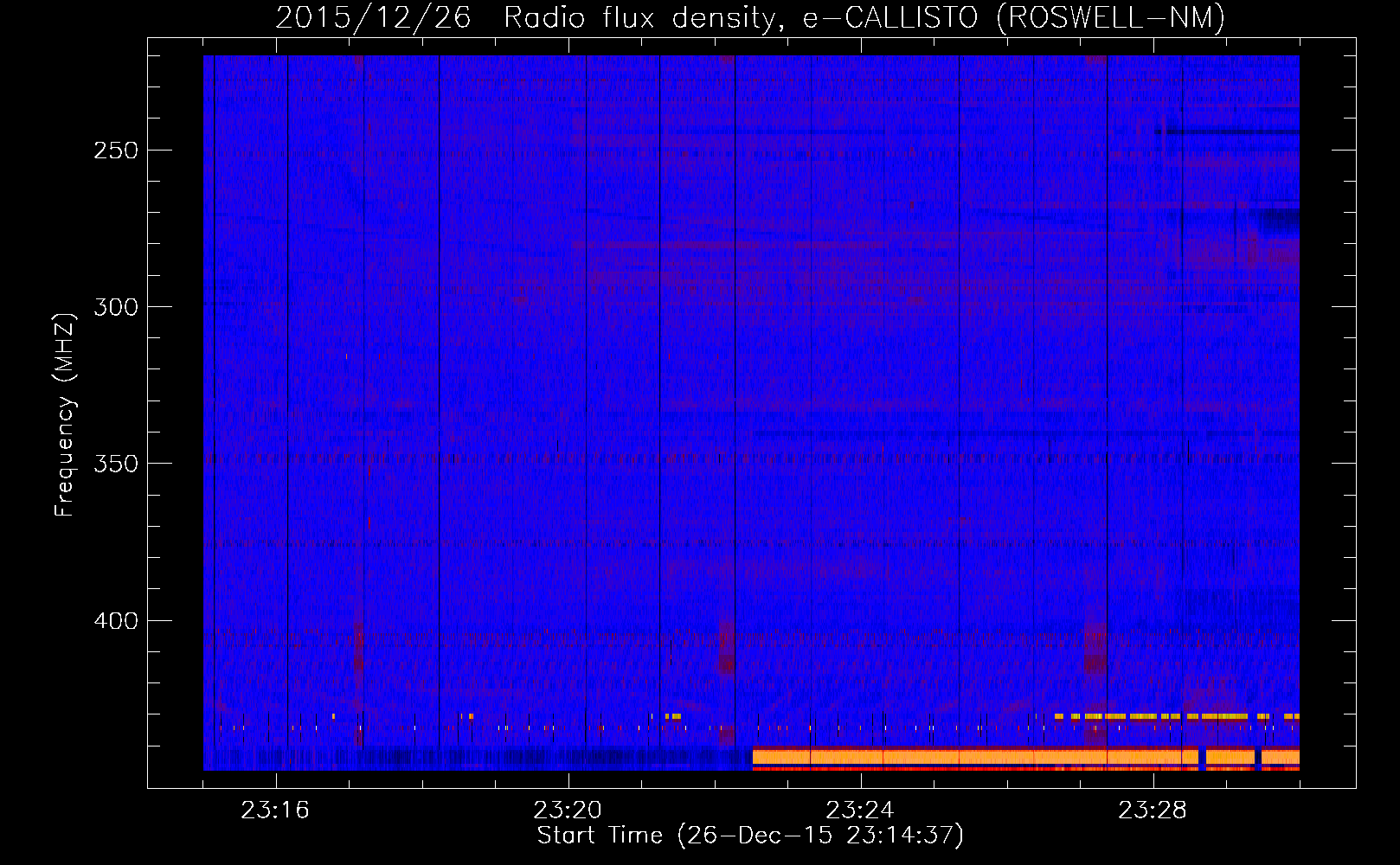This screenshot has width=1400, height=865.
Task: Click the 400 frequency tick label
Action: pos(116,621)
